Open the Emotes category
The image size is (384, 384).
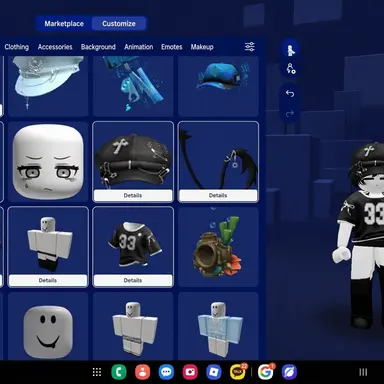pyautogui.click(x=172, y=47)
